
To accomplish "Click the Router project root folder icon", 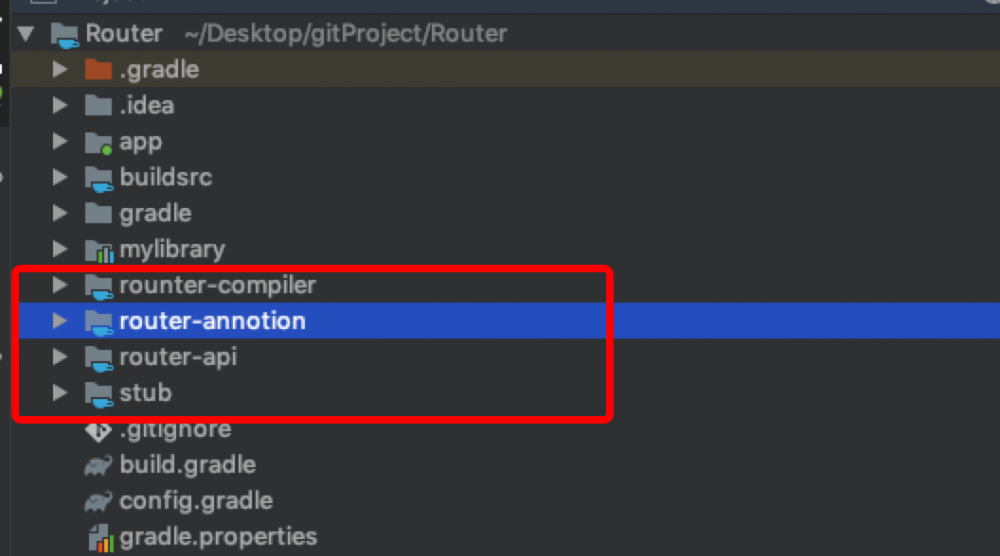I will [x=65, y=34].
